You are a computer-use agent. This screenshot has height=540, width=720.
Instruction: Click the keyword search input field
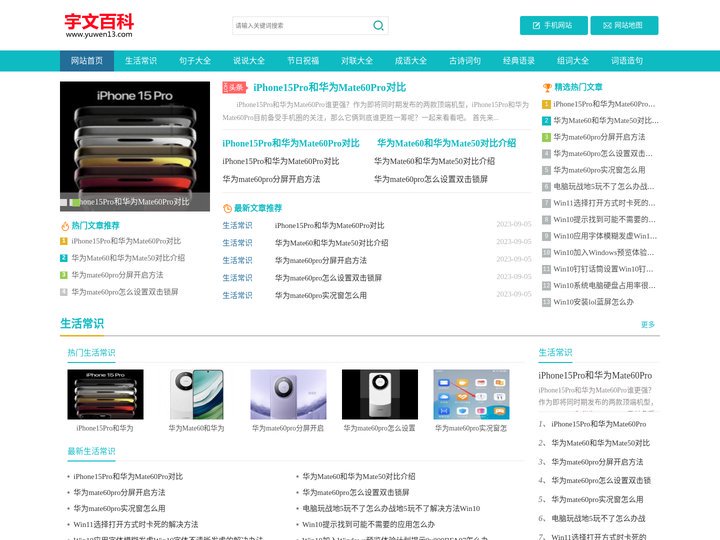click(x=301, y=26)
